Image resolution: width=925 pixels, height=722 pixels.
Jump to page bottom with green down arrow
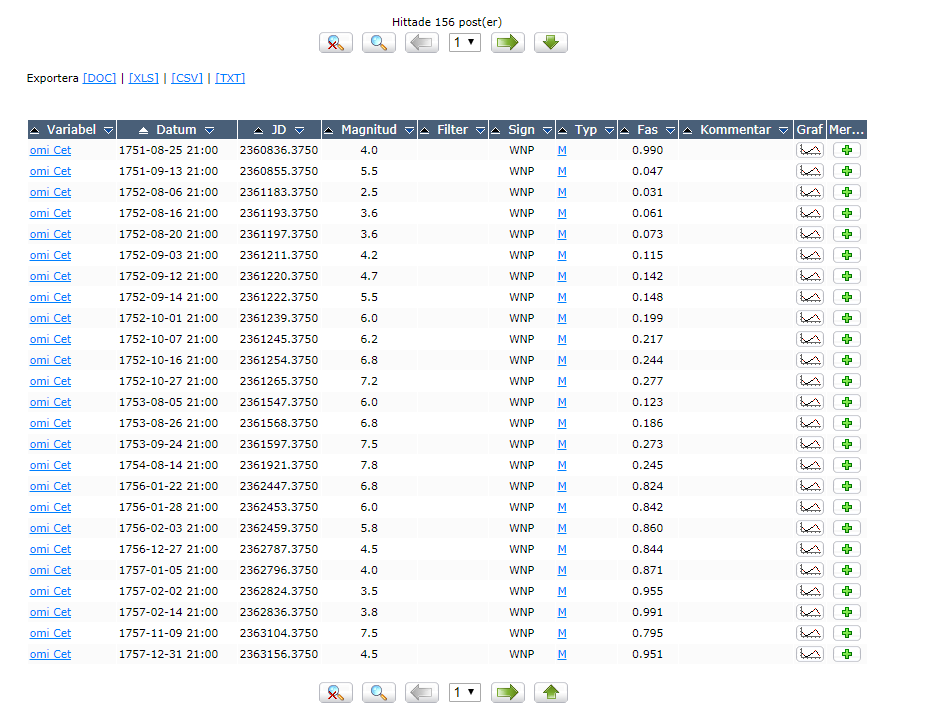coord(551,43)
